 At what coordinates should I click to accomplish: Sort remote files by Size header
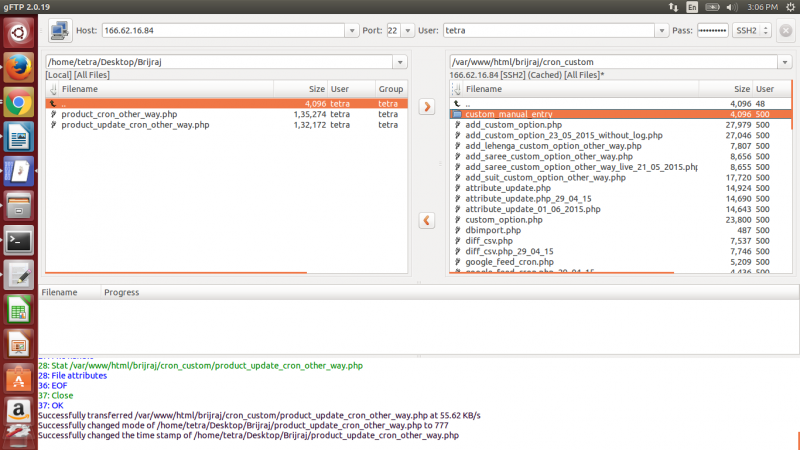[x=726, y=89]
